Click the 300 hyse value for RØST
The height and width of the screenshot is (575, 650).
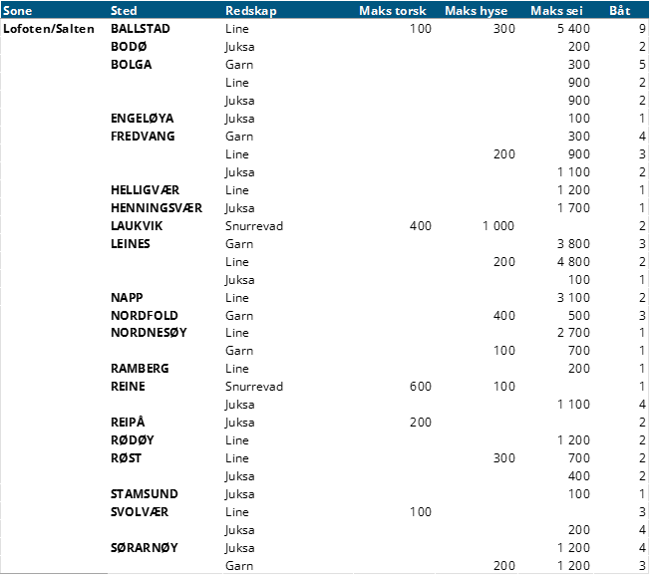(504, 458)
